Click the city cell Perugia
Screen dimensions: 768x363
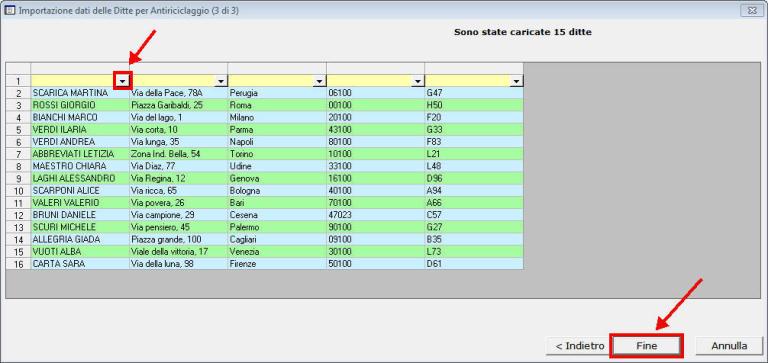click(277, 93)
